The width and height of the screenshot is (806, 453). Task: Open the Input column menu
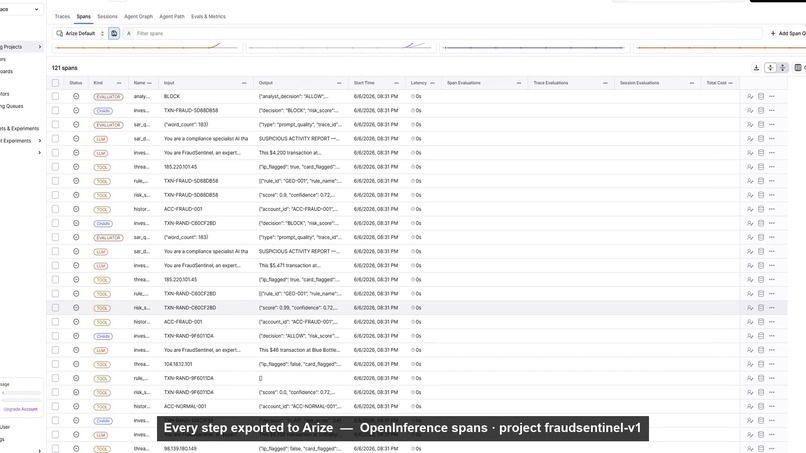coord(244,83)
